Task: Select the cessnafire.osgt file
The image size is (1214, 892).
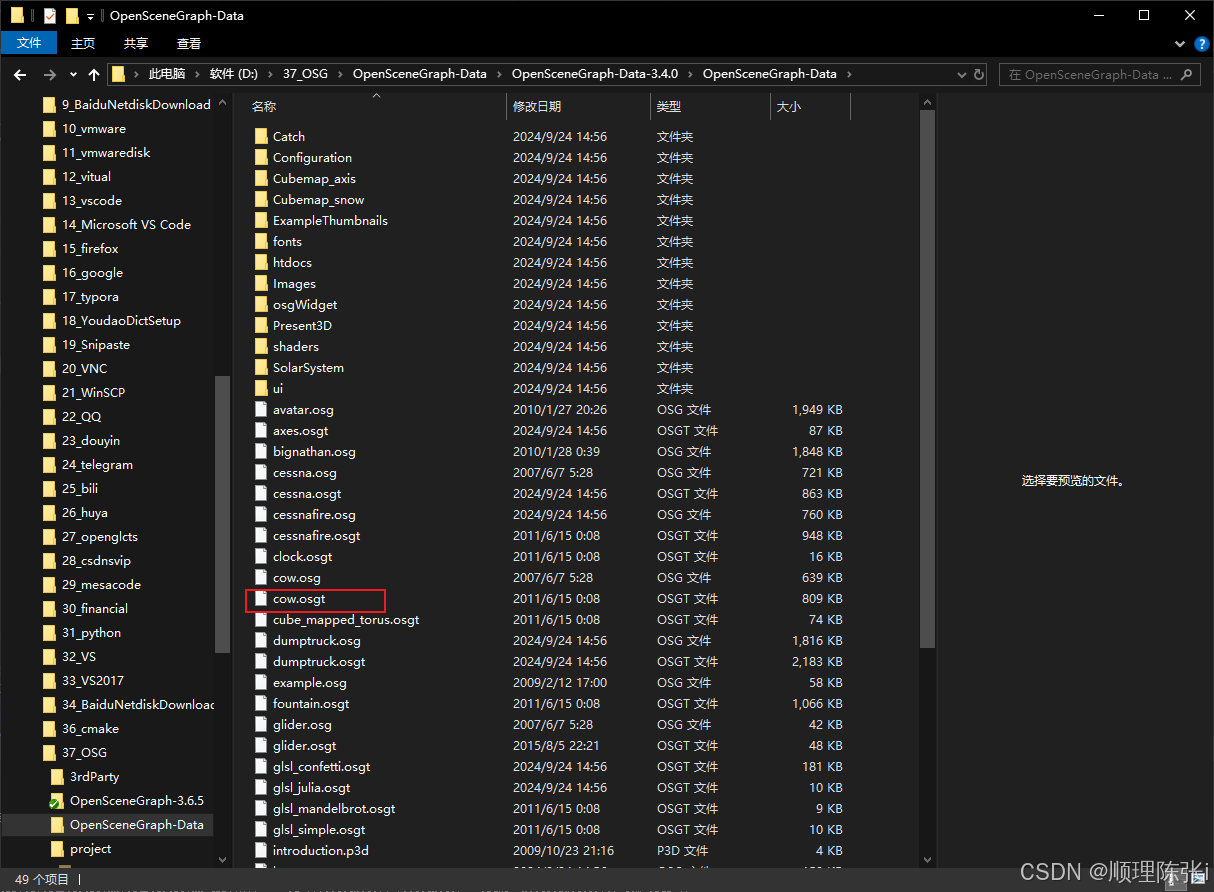Action: click(316, 535)
